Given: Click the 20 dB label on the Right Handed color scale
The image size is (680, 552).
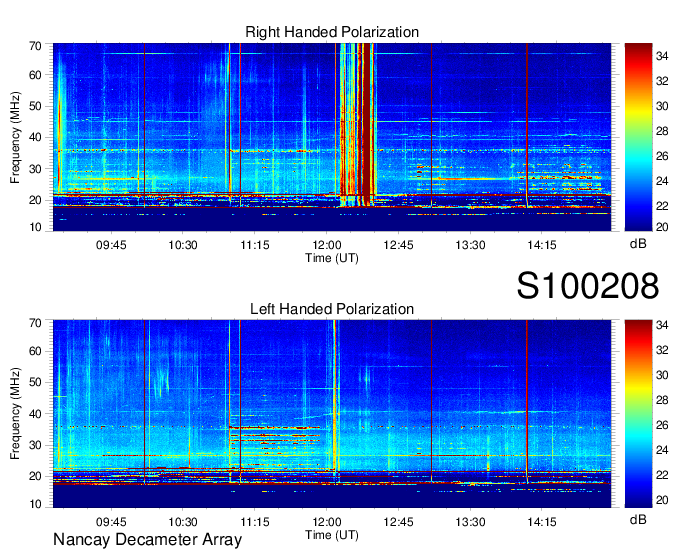Looking at the screenshot, I should (x=662, y=227).
